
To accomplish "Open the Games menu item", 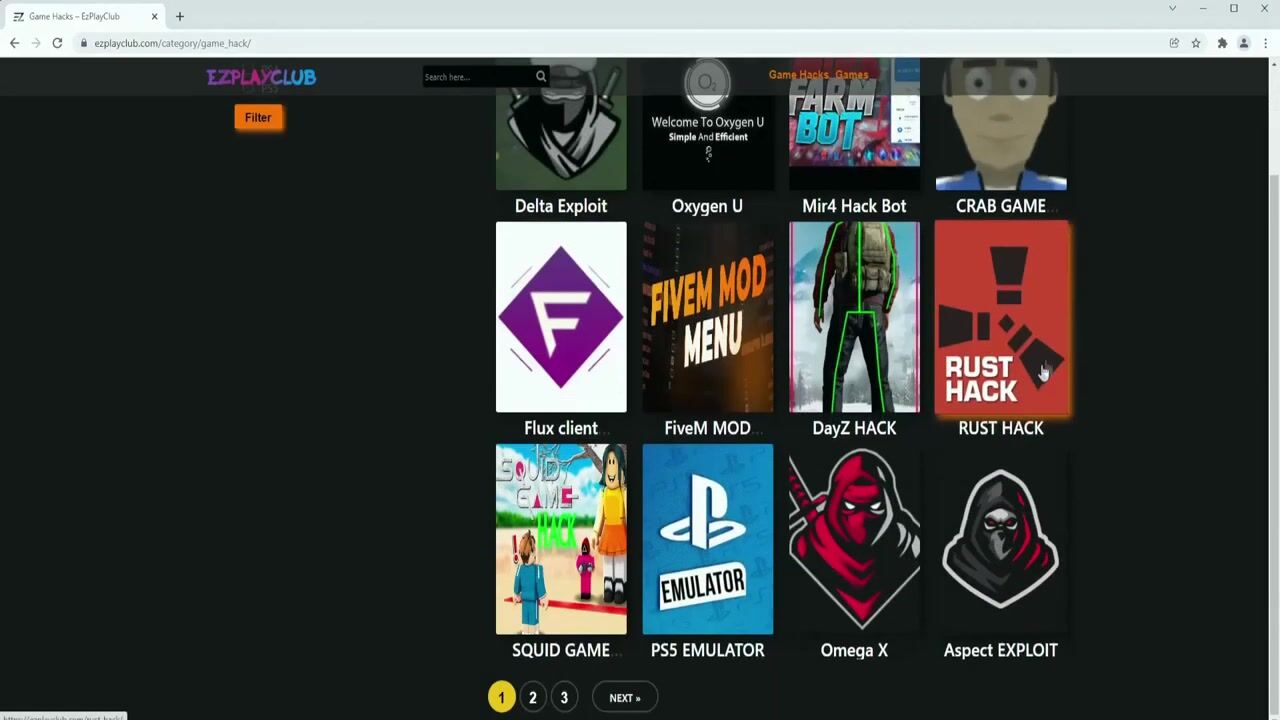I will tap(852, 75).
